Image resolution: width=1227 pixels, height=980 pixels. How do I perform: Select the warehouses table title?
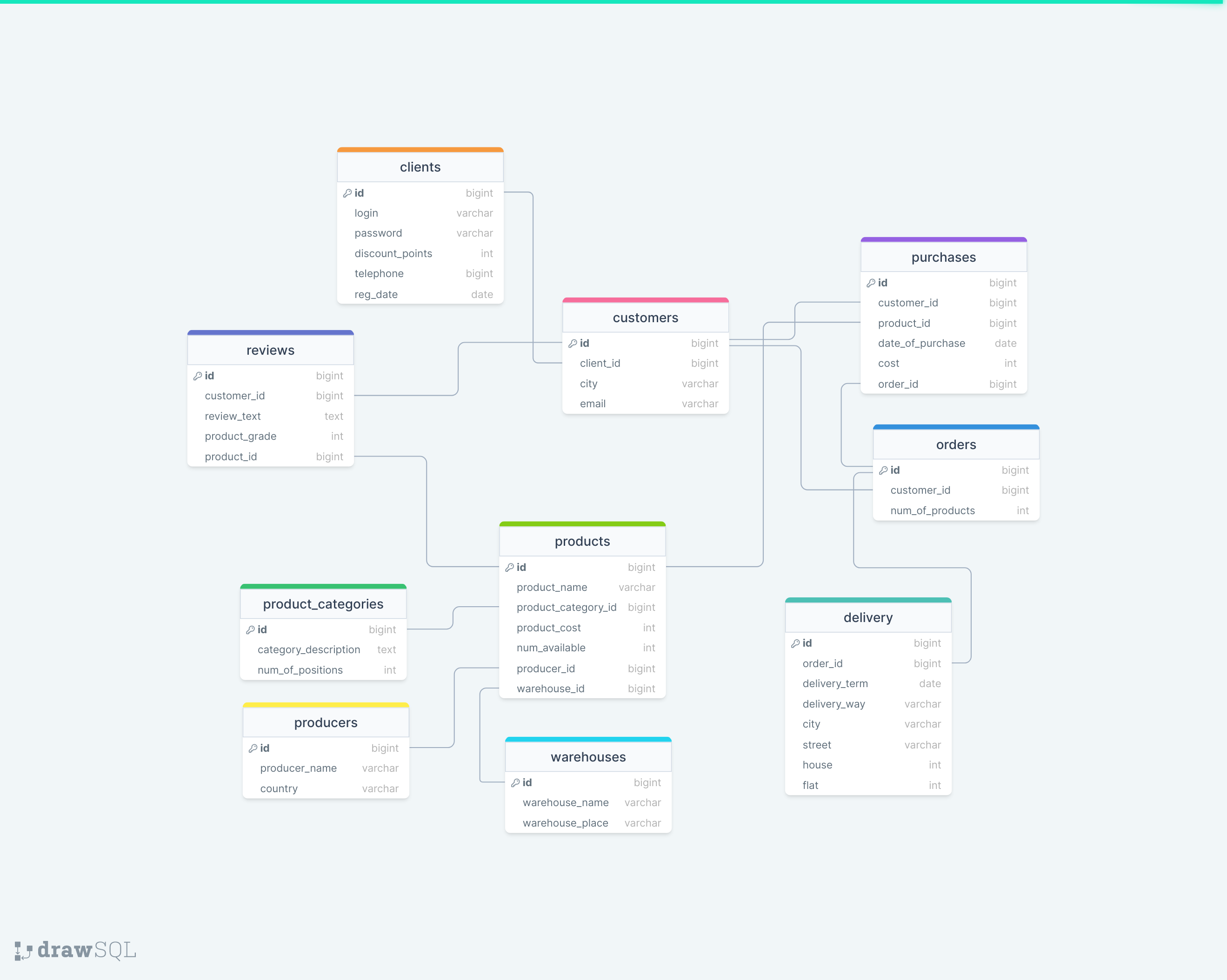click(x=588, y=757)
